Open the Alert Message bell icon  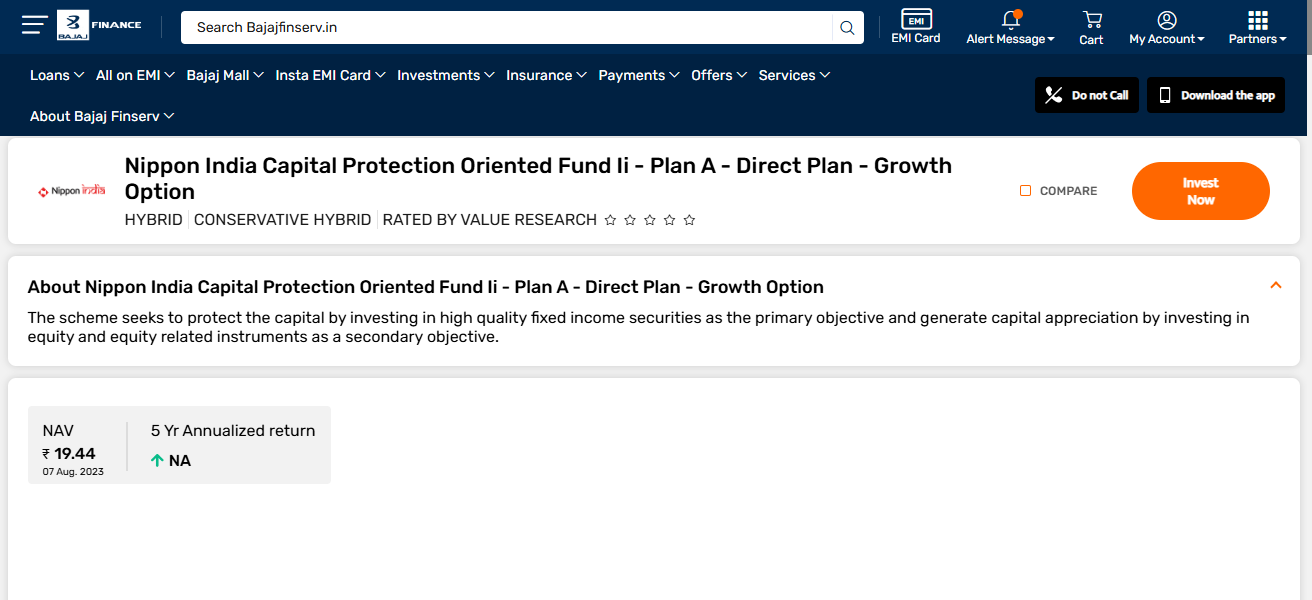pos(1010,20)
